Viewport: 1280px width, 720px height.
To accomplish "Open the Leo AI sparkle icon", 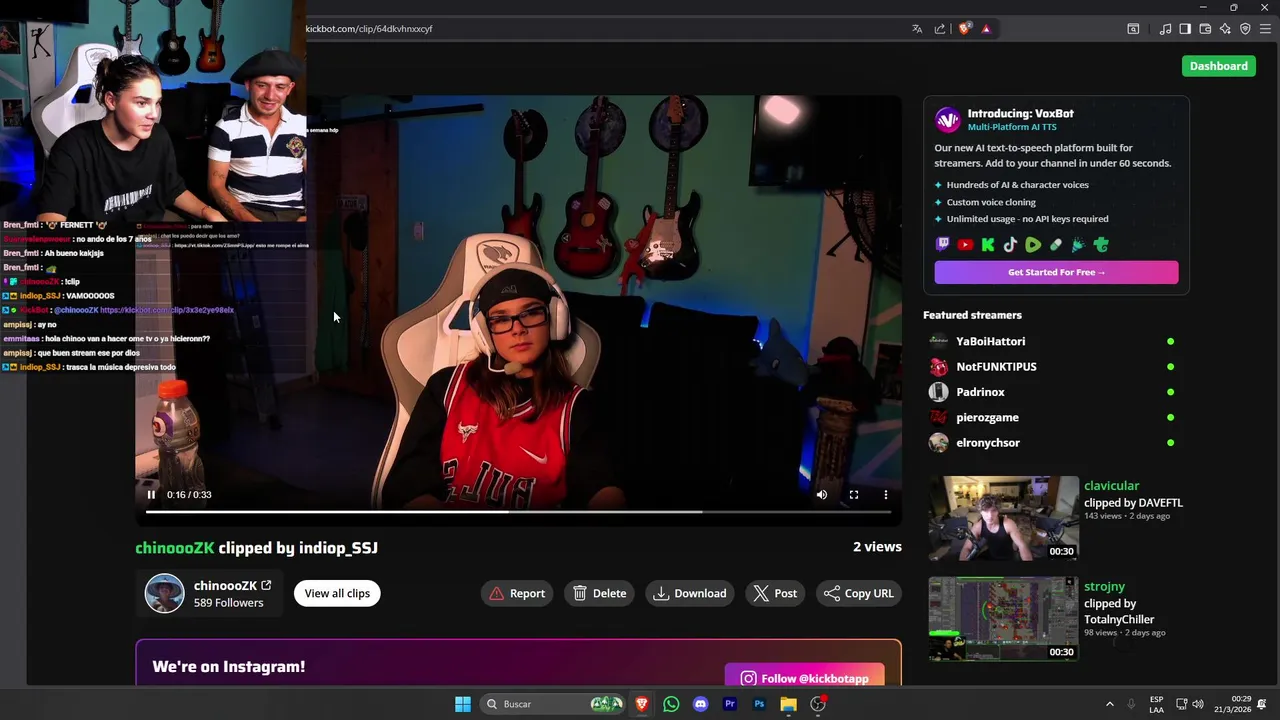I will coord(1225,29).
